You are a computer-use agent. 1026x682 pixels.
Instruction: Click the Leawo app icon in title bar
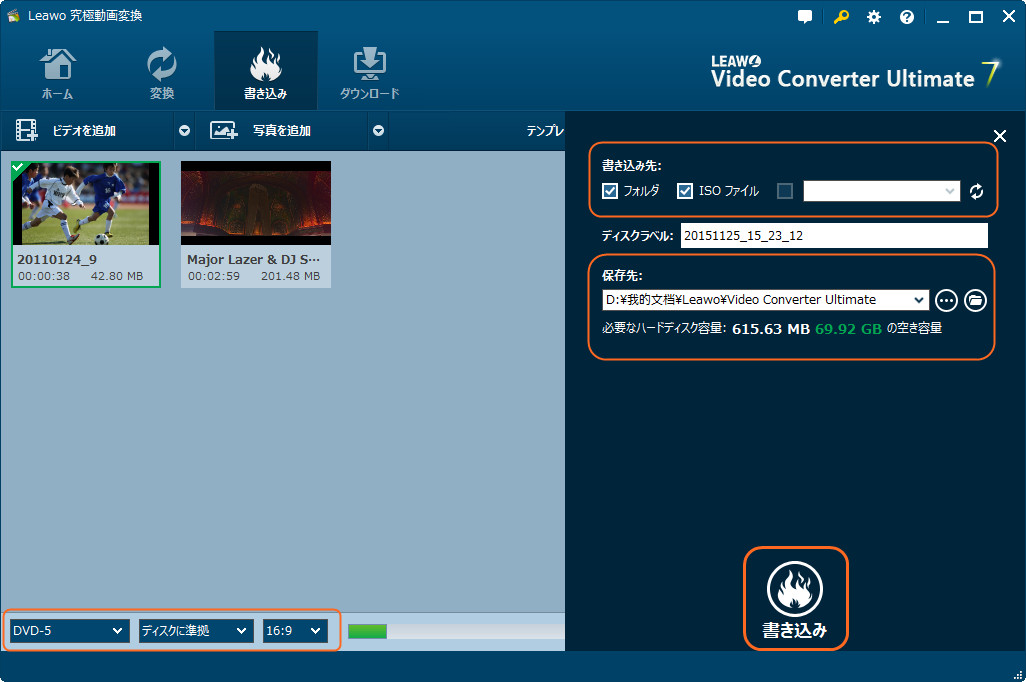point(13,16)
